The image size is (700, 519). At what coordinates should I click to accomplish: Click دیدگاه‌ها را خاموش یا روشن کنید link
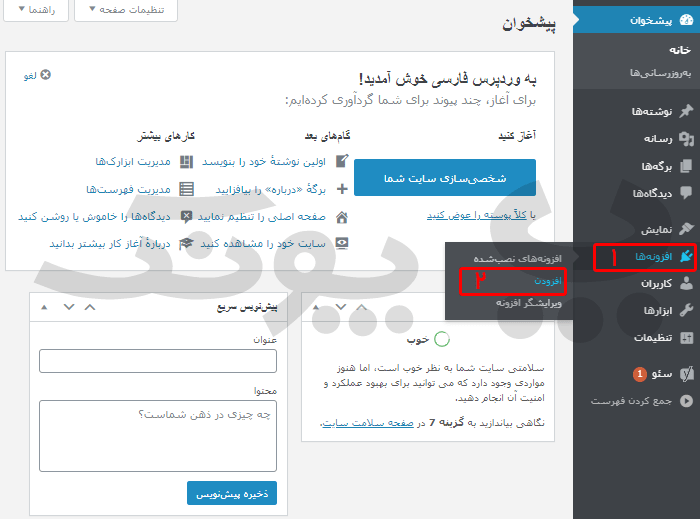click(94, 217)
